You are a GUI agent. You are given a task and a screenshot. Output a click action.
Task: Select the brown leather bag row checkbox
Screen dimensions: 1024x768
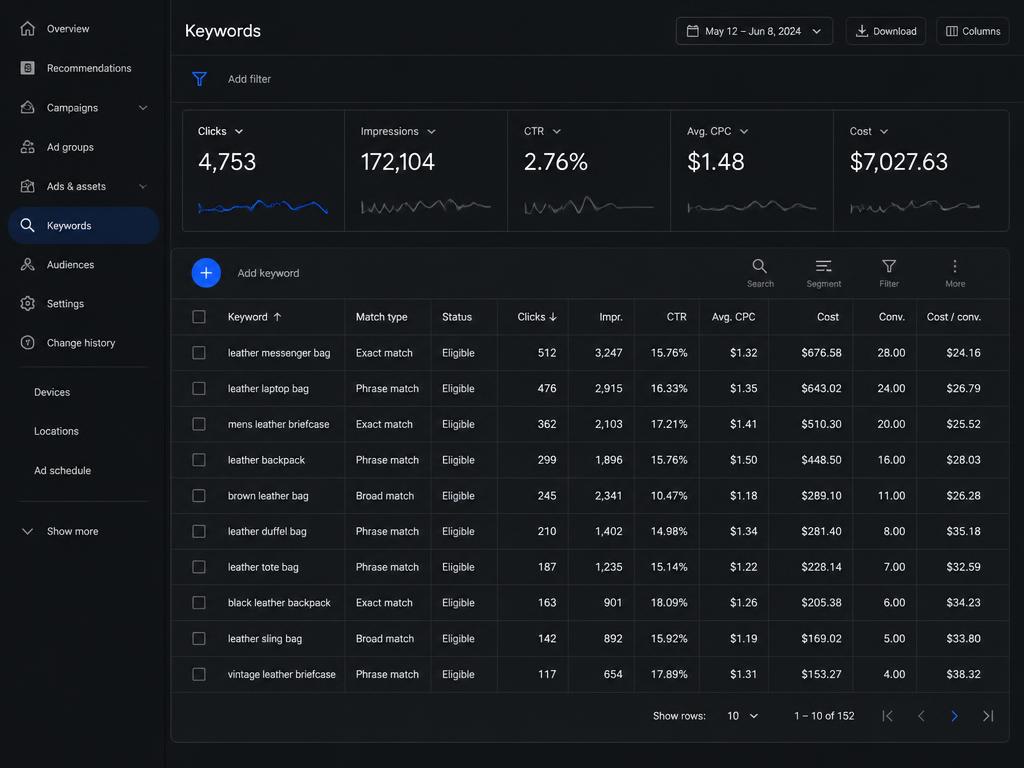coord(199,496)
